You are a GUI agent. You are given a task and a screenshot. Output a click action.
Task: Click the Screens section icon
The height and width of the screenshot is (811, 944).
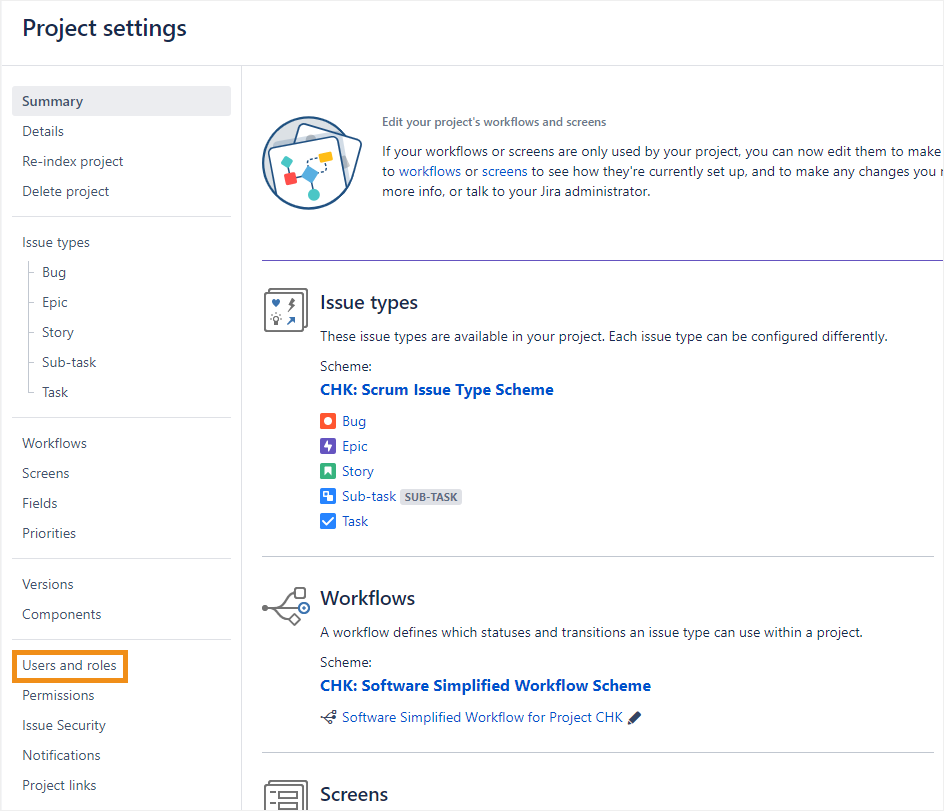[285, 796]
